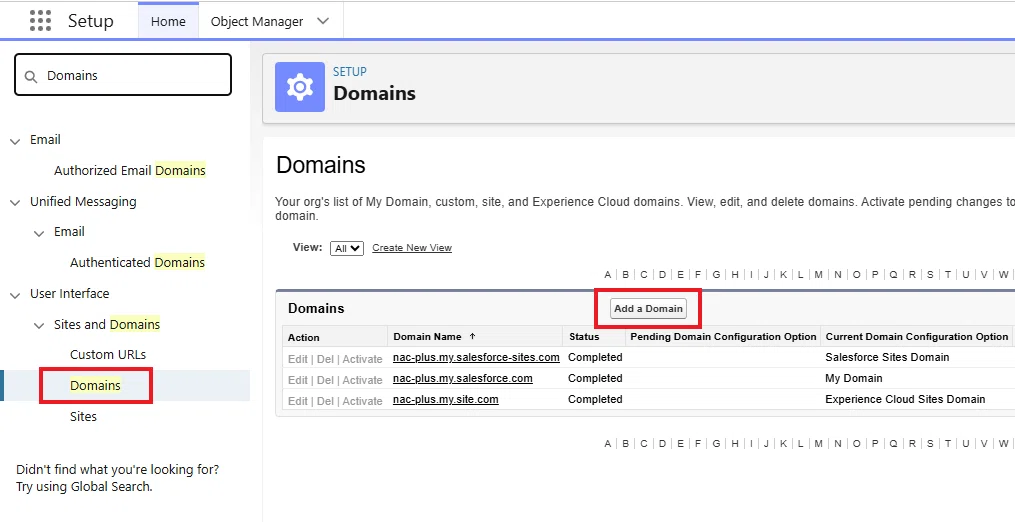Click Edit for nac-plus.my.site.com row
1015x522 pixels.
(298, 401)
